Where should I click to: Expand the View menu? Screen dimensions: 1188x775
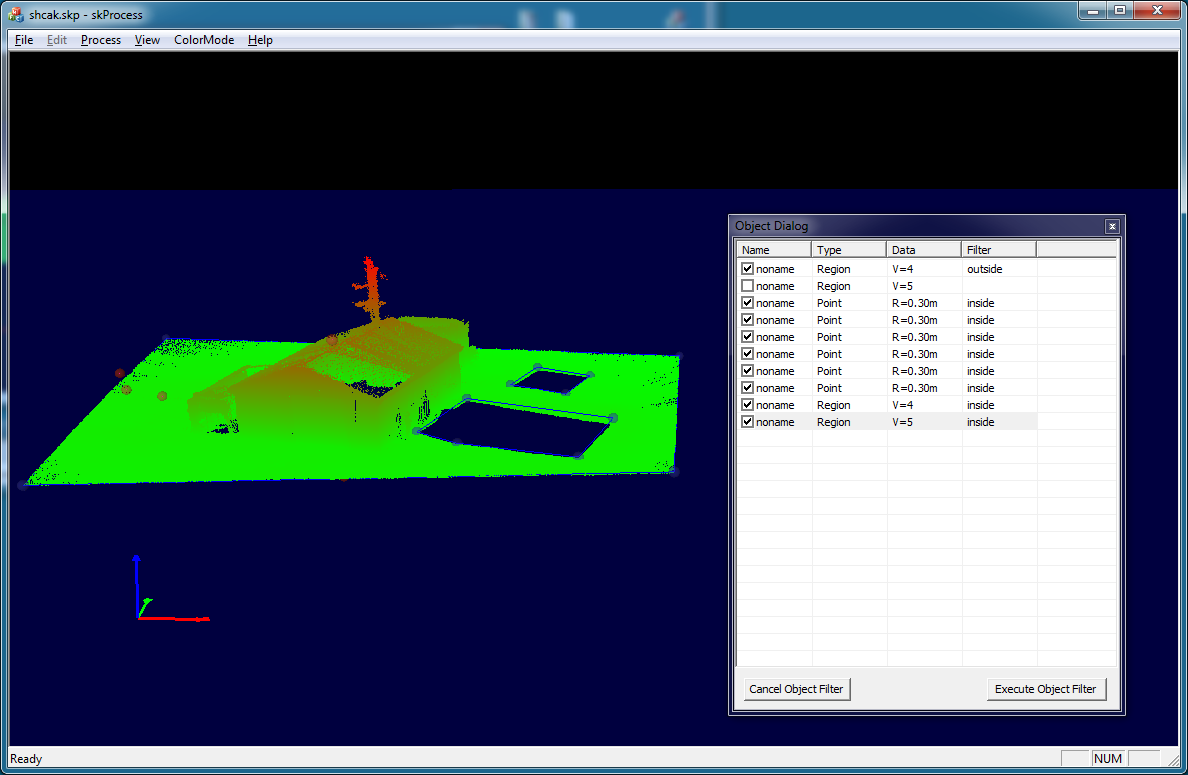[147, 40]
